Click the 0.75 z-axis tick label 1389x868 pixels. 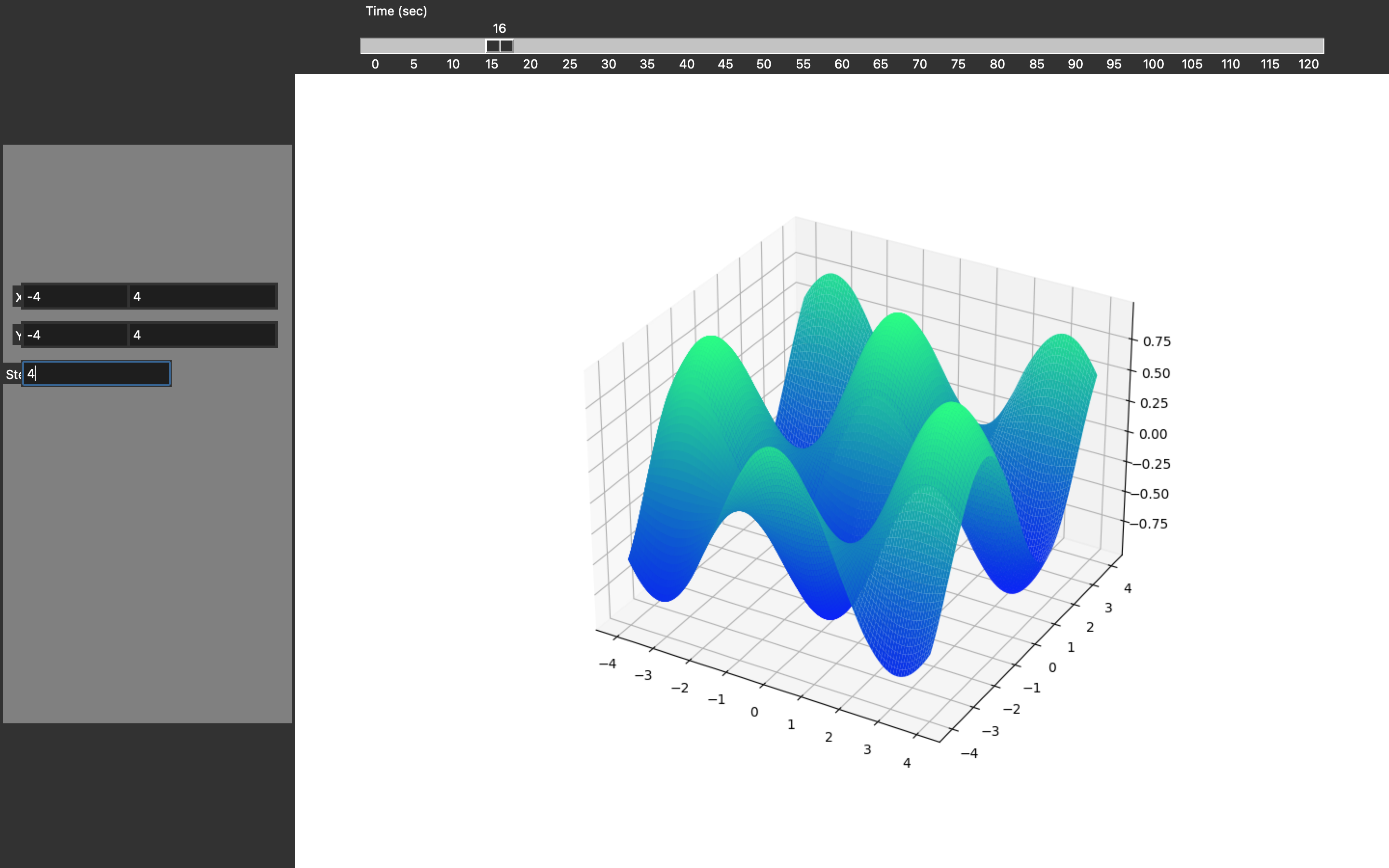1156,341
